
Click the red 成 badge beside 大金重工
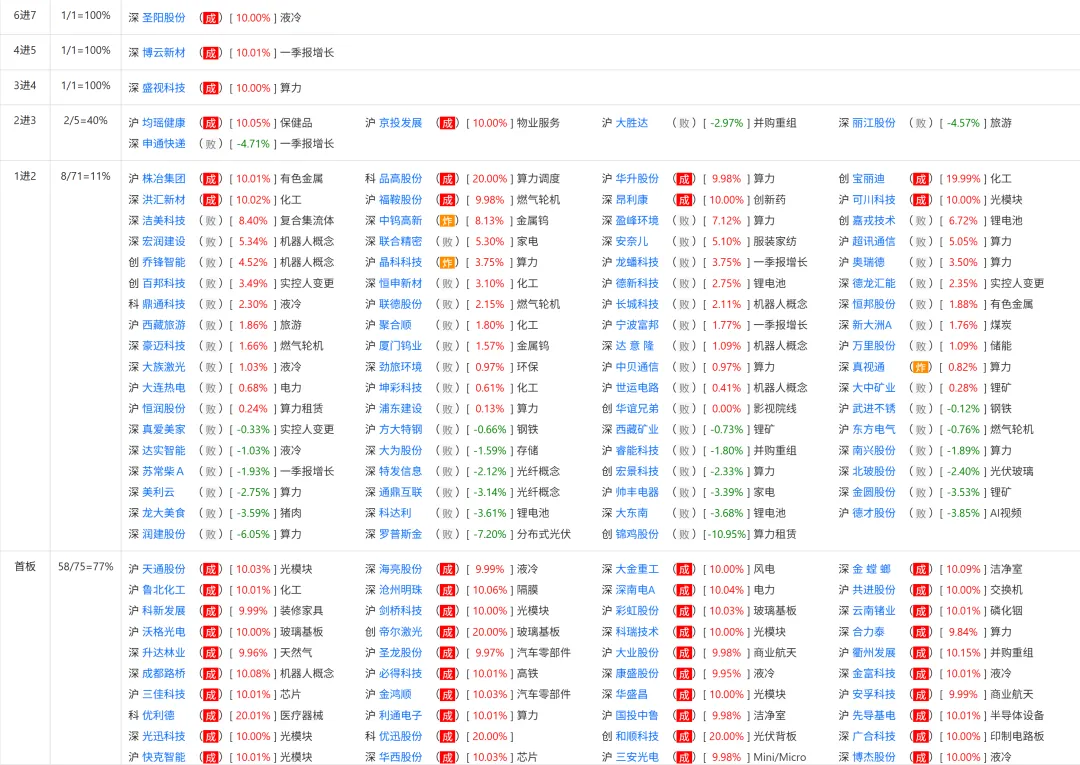coord(684,569)
